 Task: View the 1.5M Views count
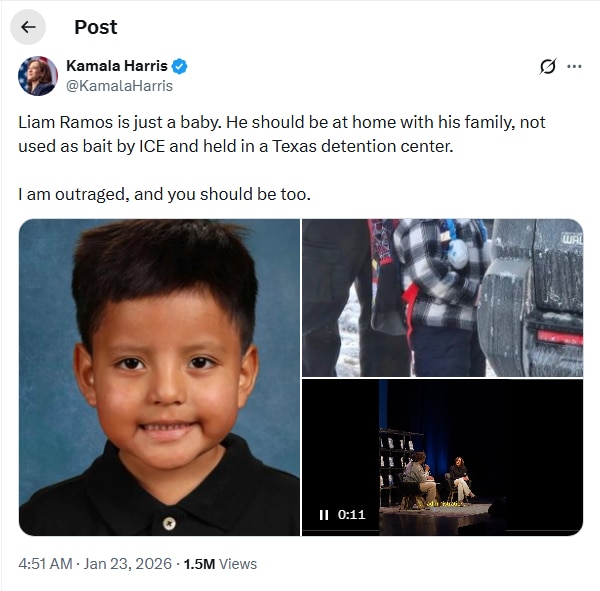click(219, 564)
